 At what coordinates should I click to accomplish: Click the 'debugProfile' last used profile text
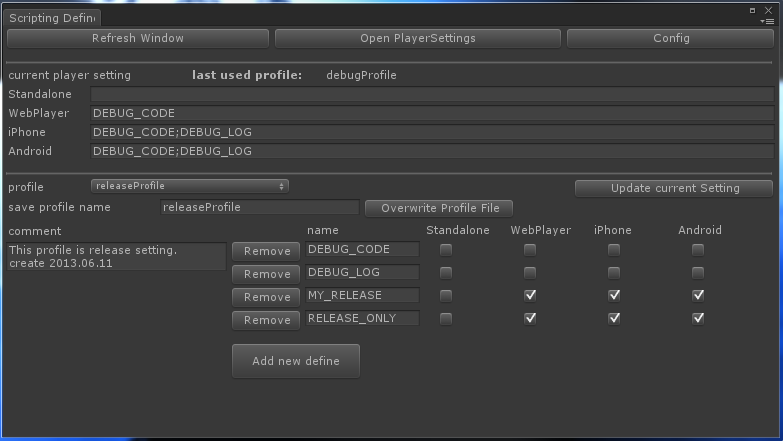point(361,75)
